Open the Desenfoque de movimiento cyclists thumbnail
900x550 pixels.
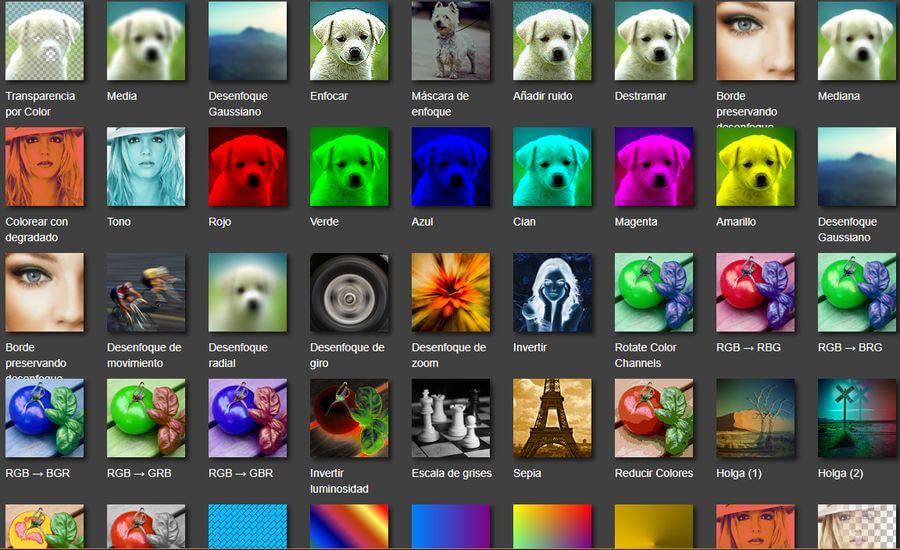146,292
